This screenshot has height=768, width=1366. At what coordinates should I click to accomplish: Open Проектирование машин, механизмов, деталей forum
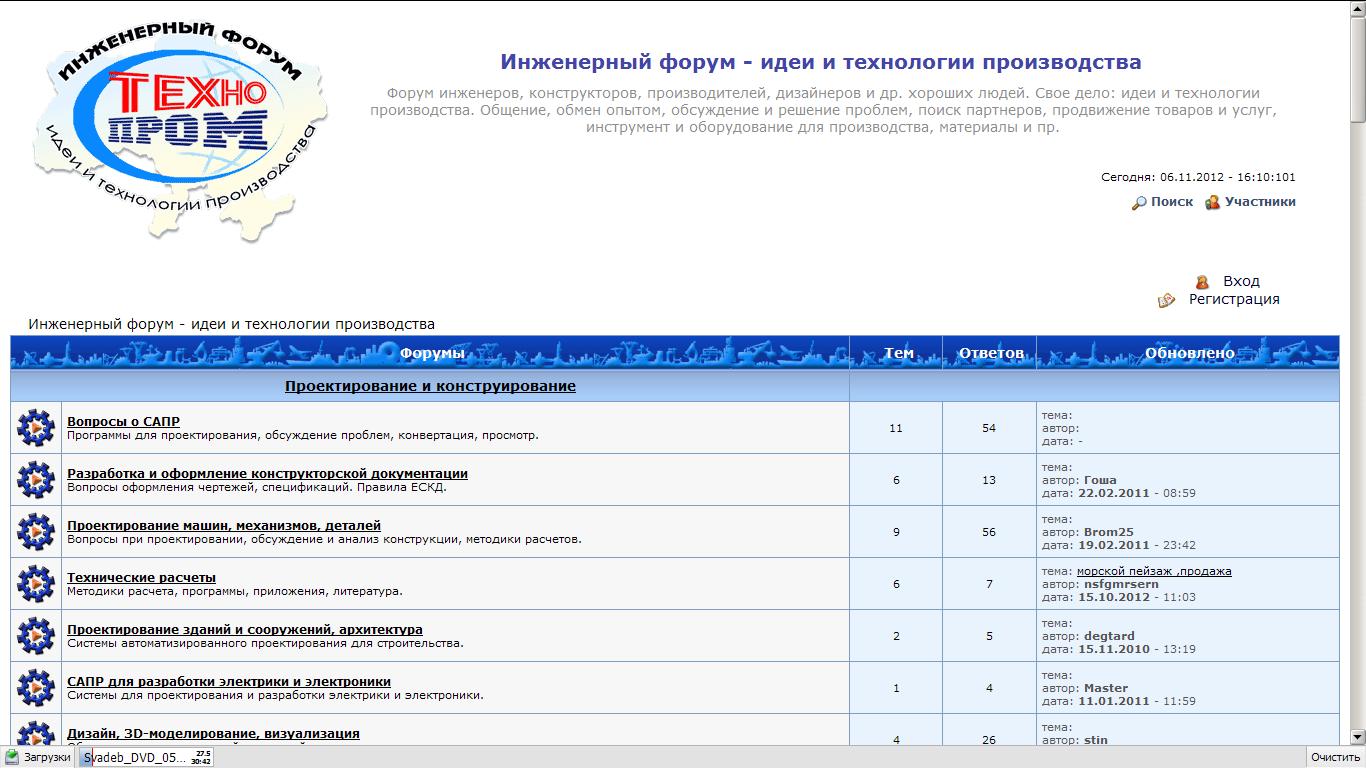click(224, 526)
